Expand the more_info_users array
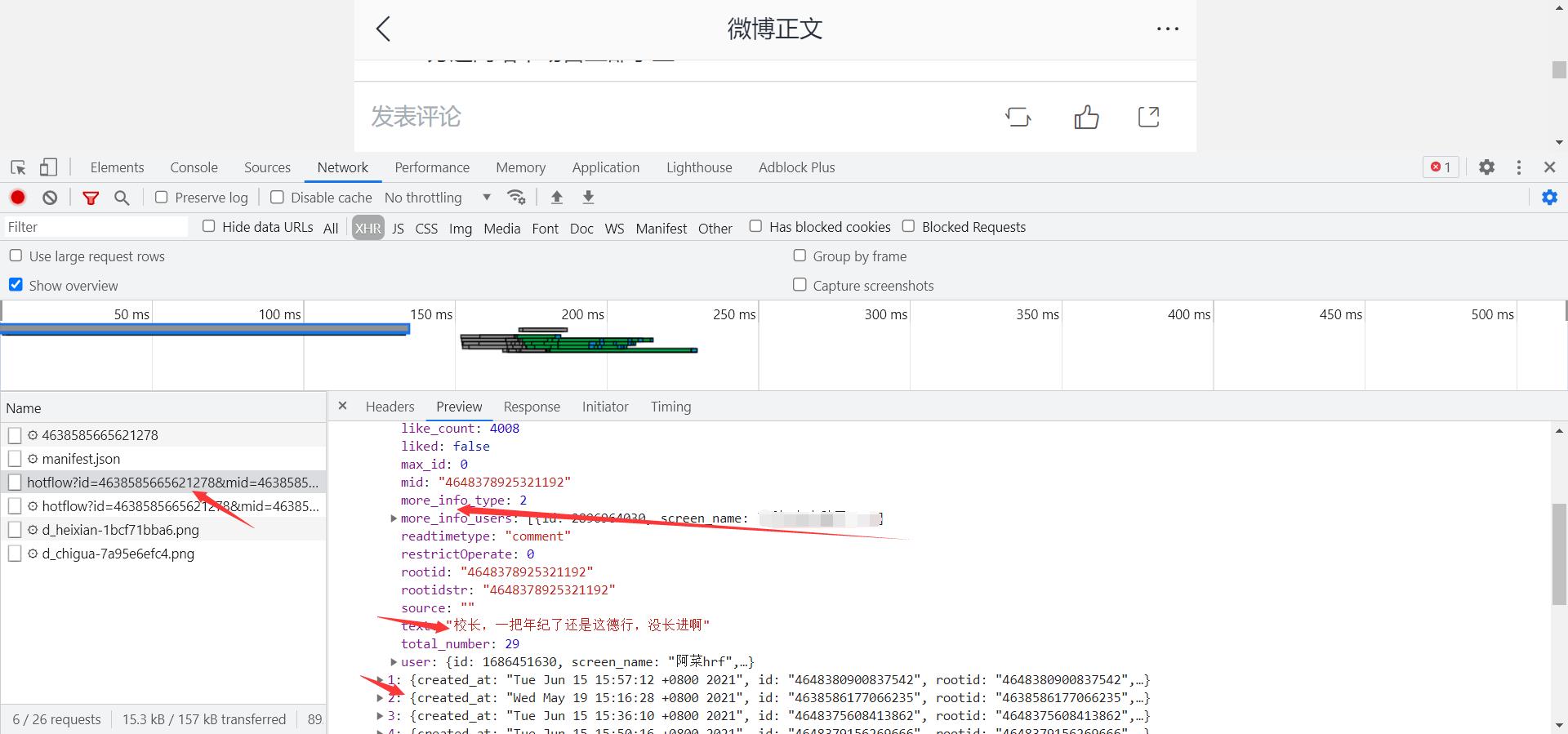The height and width of the screenshot is (734, 1568). click(x=394, y=518)
